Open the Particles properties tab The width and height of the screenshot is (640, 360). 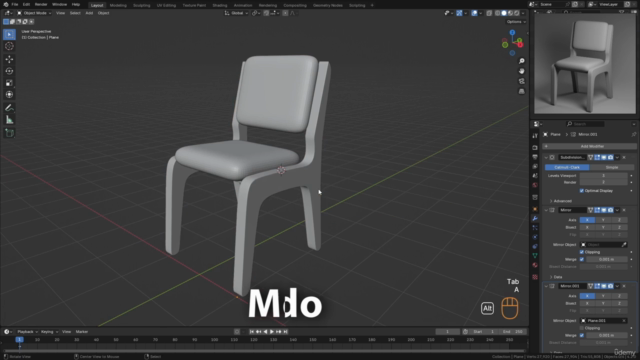click(x=535, y=228)
